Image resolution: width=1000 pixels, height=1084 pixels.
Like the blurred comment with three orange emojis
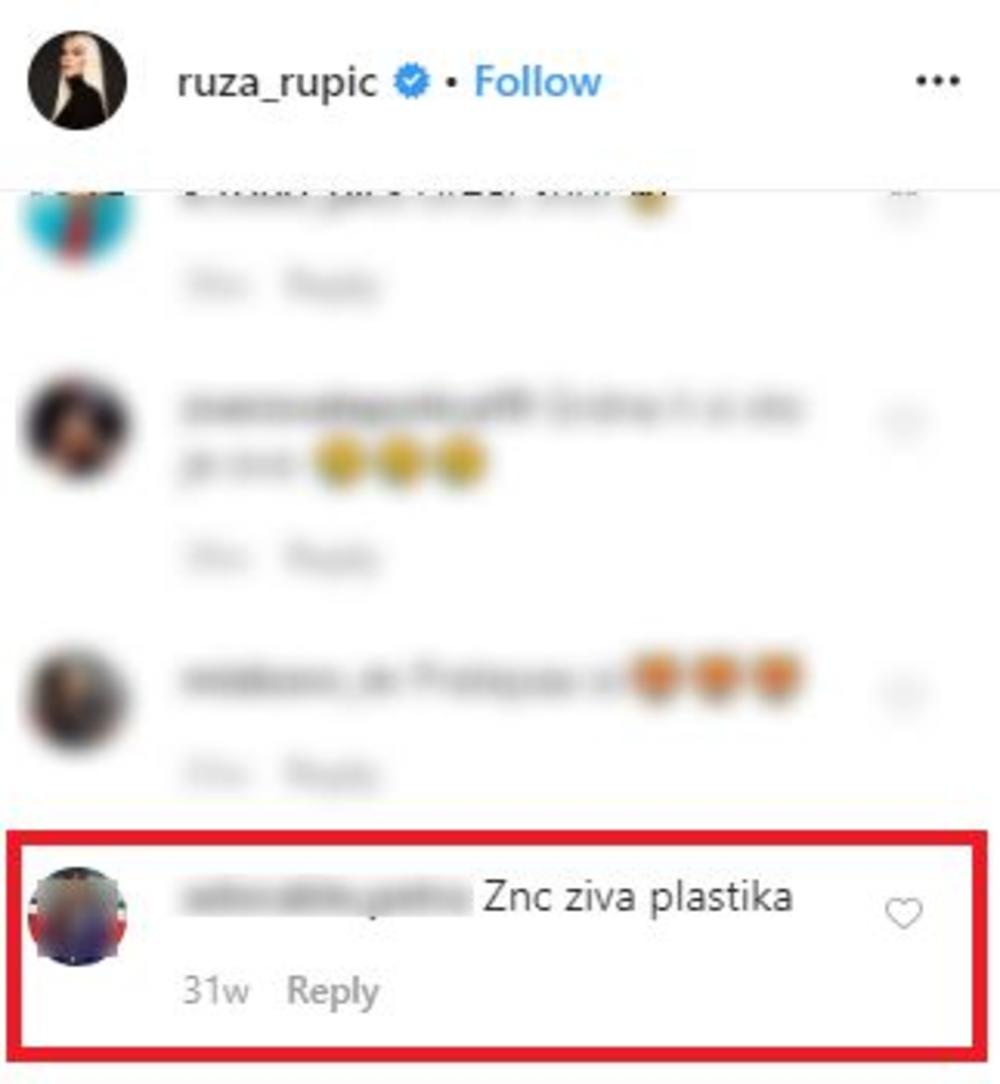point(902,693)
